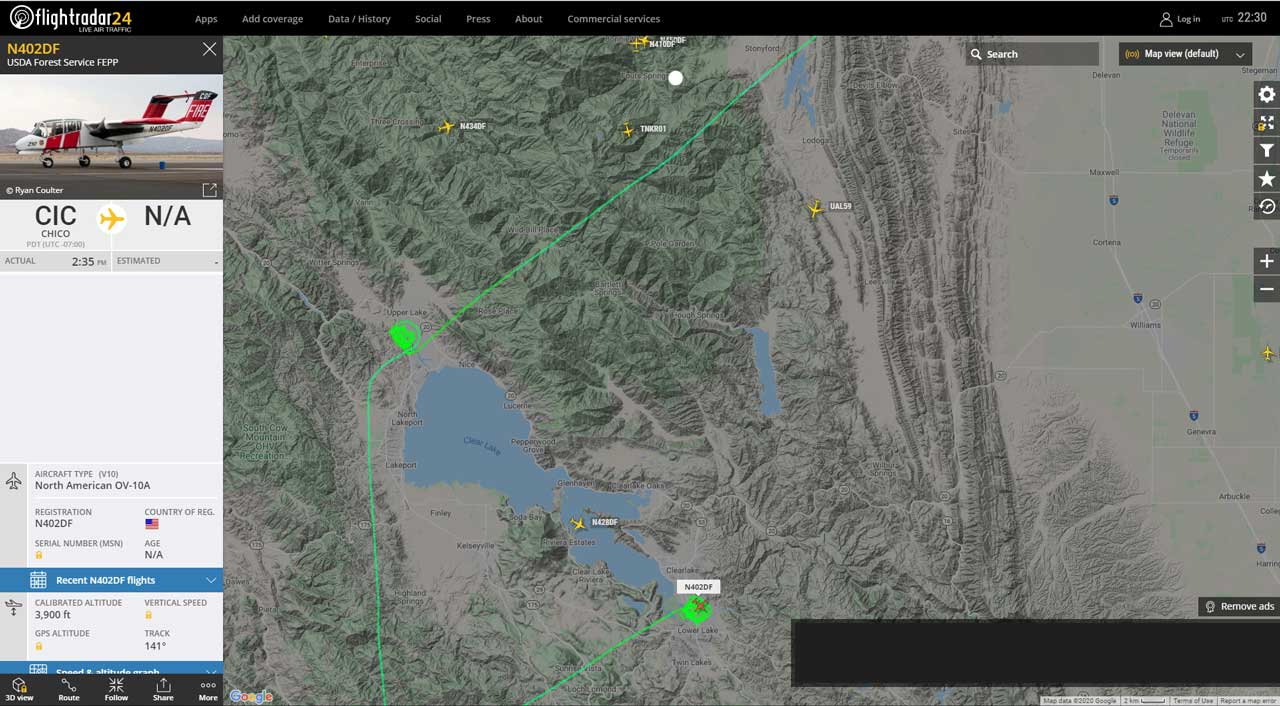The width and height of the screenshot is (1280, 706).
Task: Show the flight Route
Action: [x=68, y=689]
